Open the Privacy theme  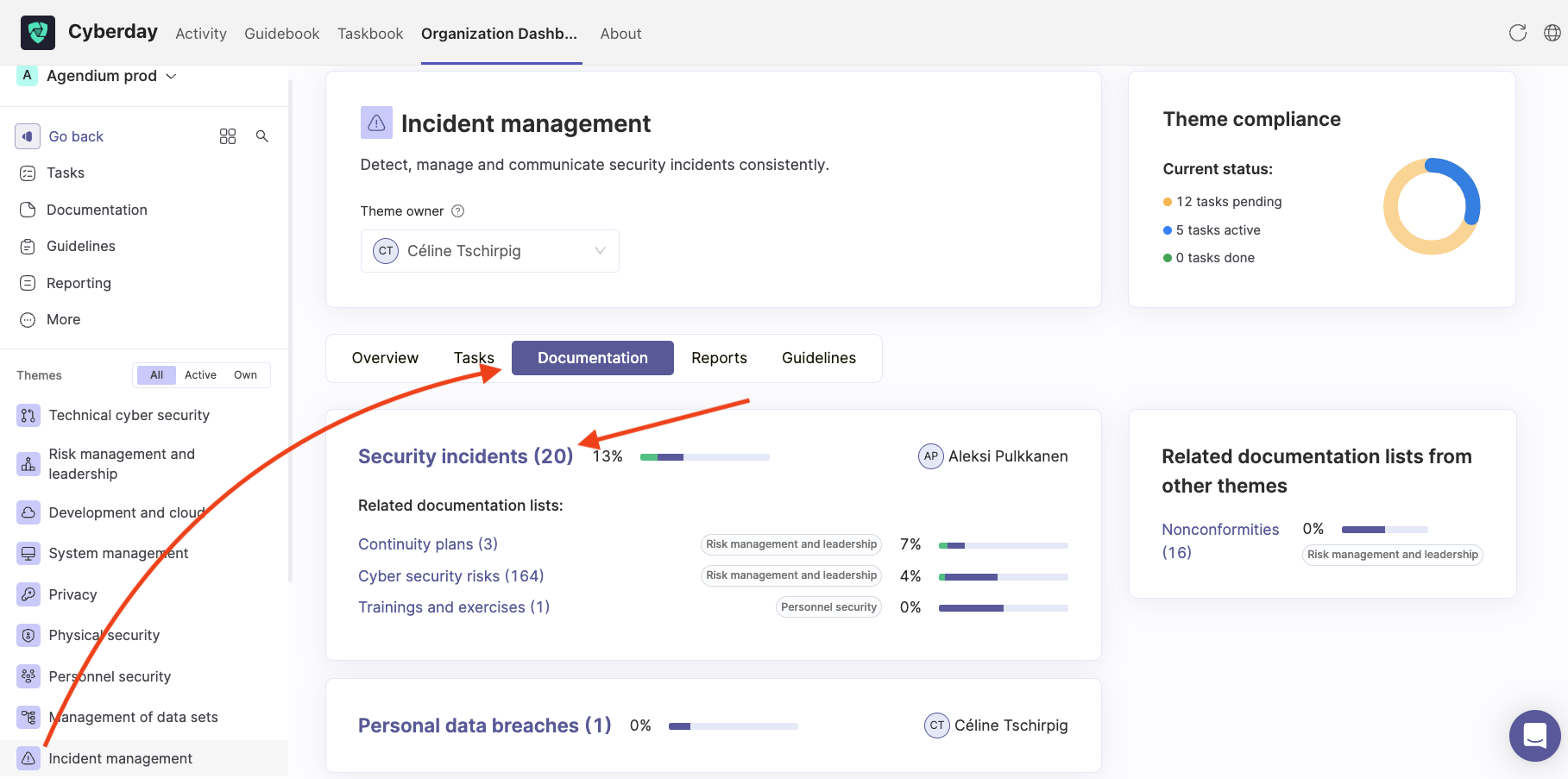point(73,594)
